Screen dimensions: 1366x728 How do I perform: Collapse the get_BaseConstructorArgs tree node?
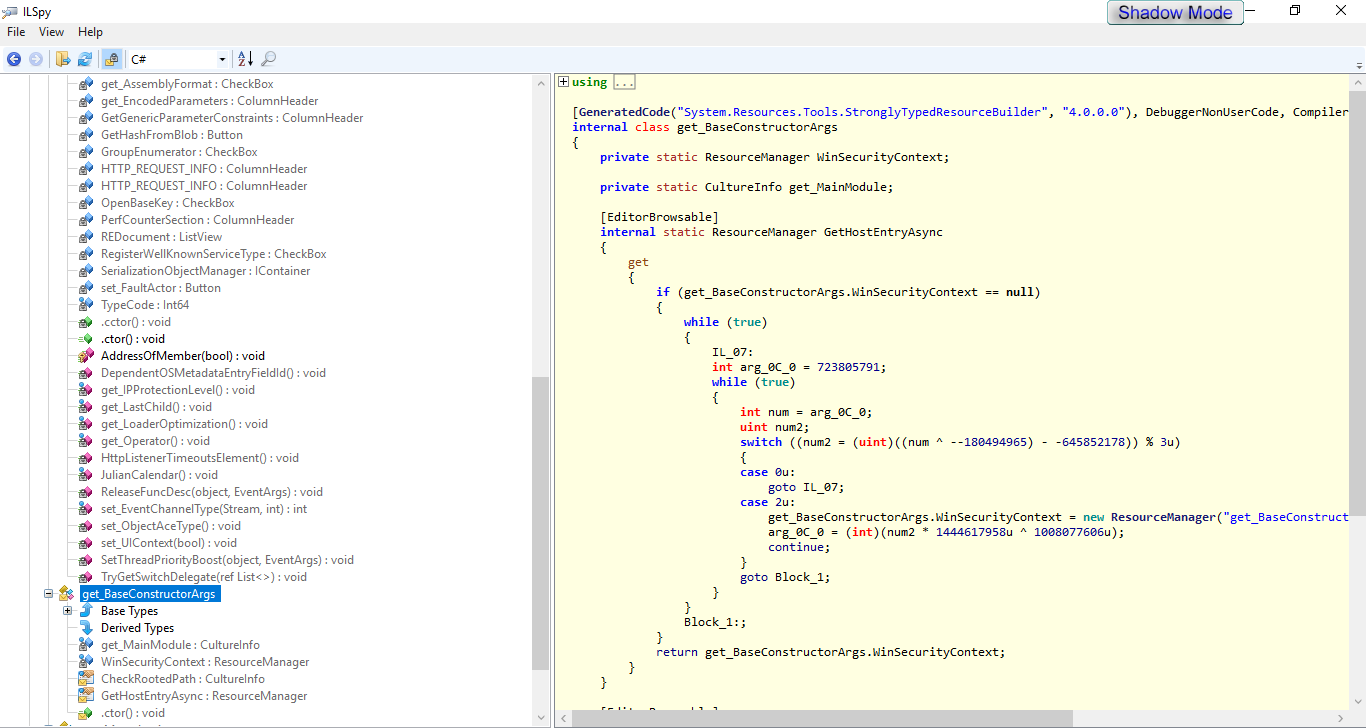pyautogui.click(x=48, y=594)
